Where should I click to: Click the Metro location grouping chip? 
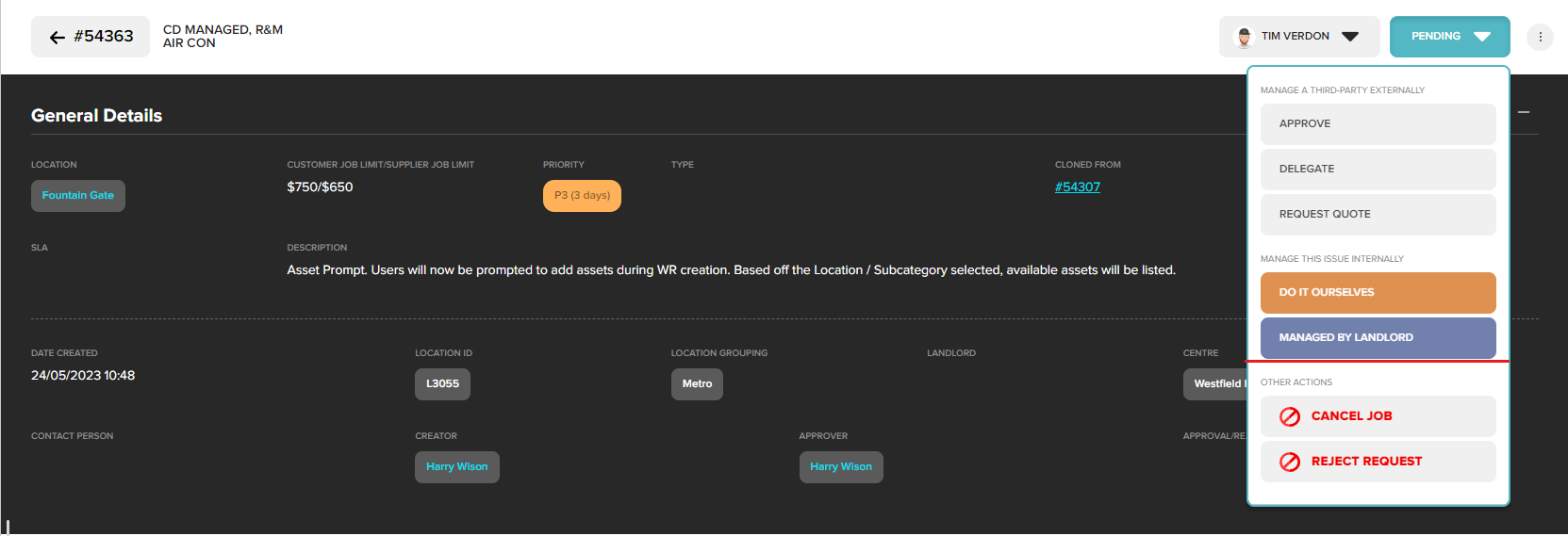tap(697, 384)
